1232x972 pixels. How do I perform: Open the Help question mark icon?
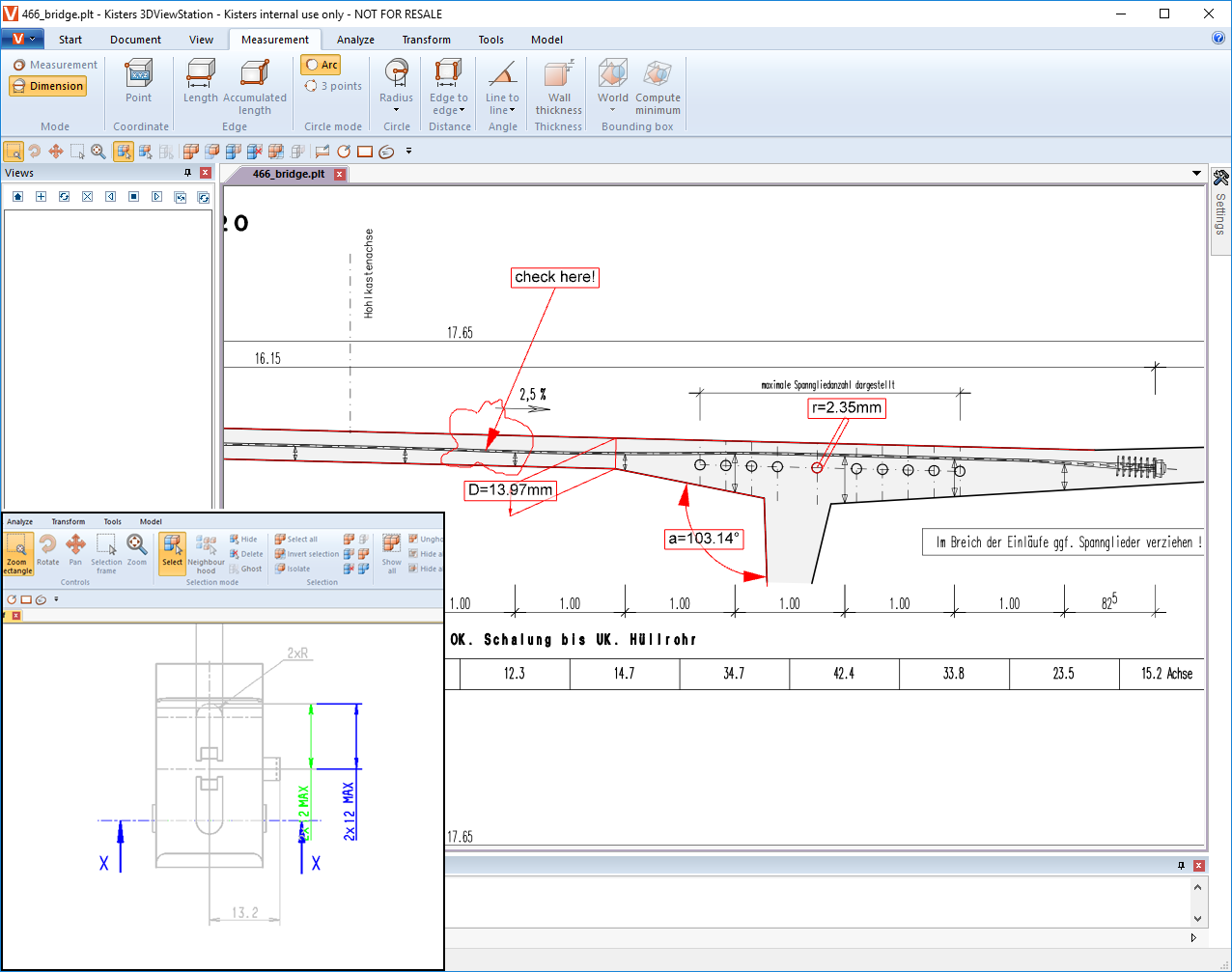[1218, 39]
